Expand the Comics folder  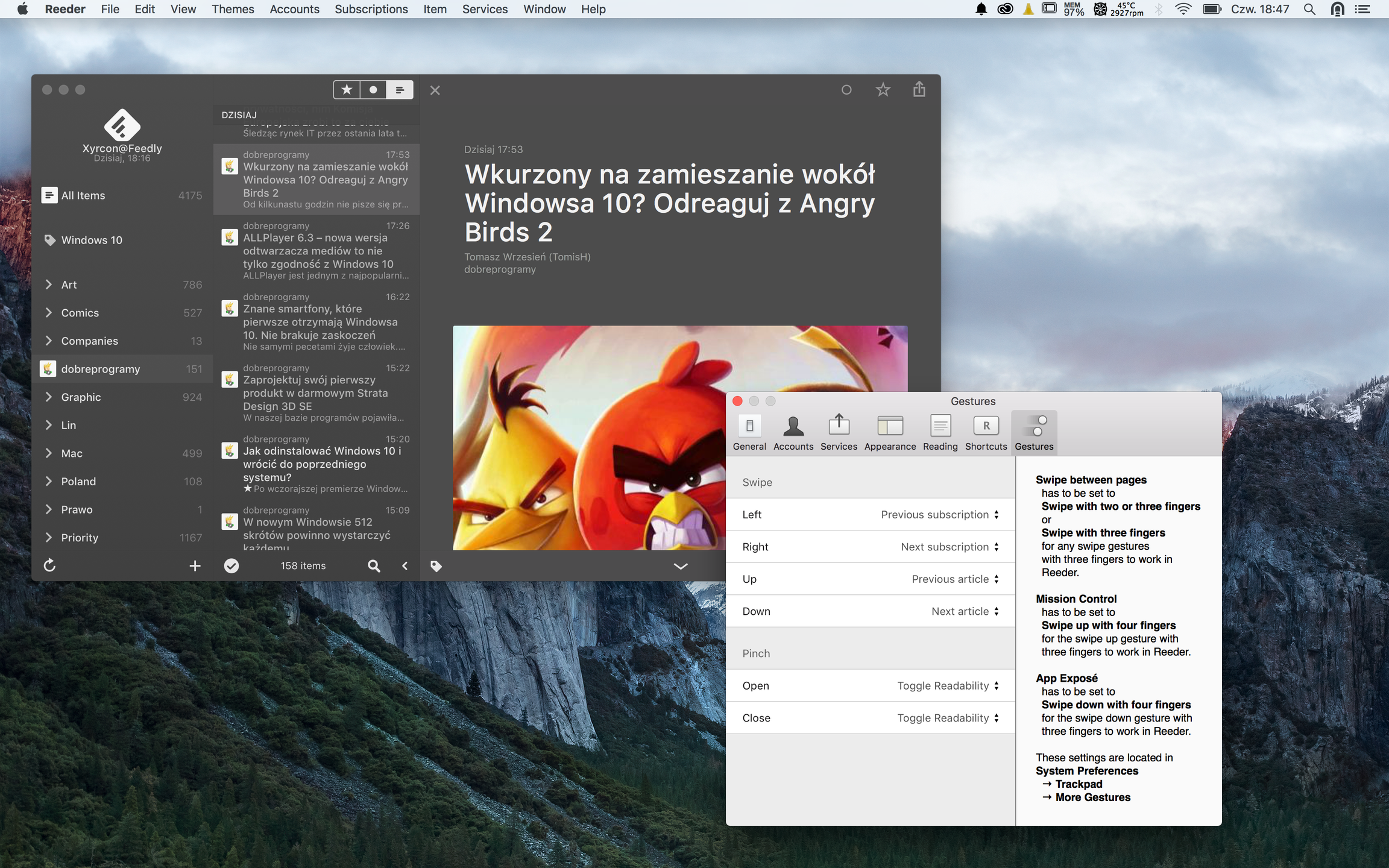[49, 312]
